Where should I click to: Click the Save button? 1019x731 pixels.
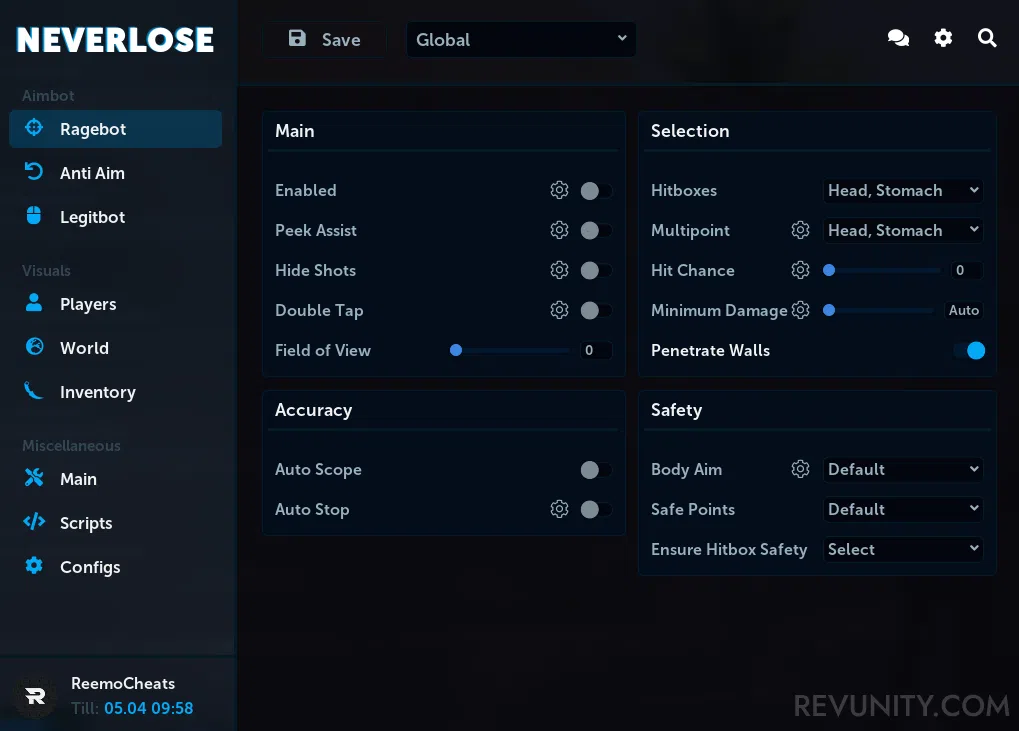pos(324,40)
